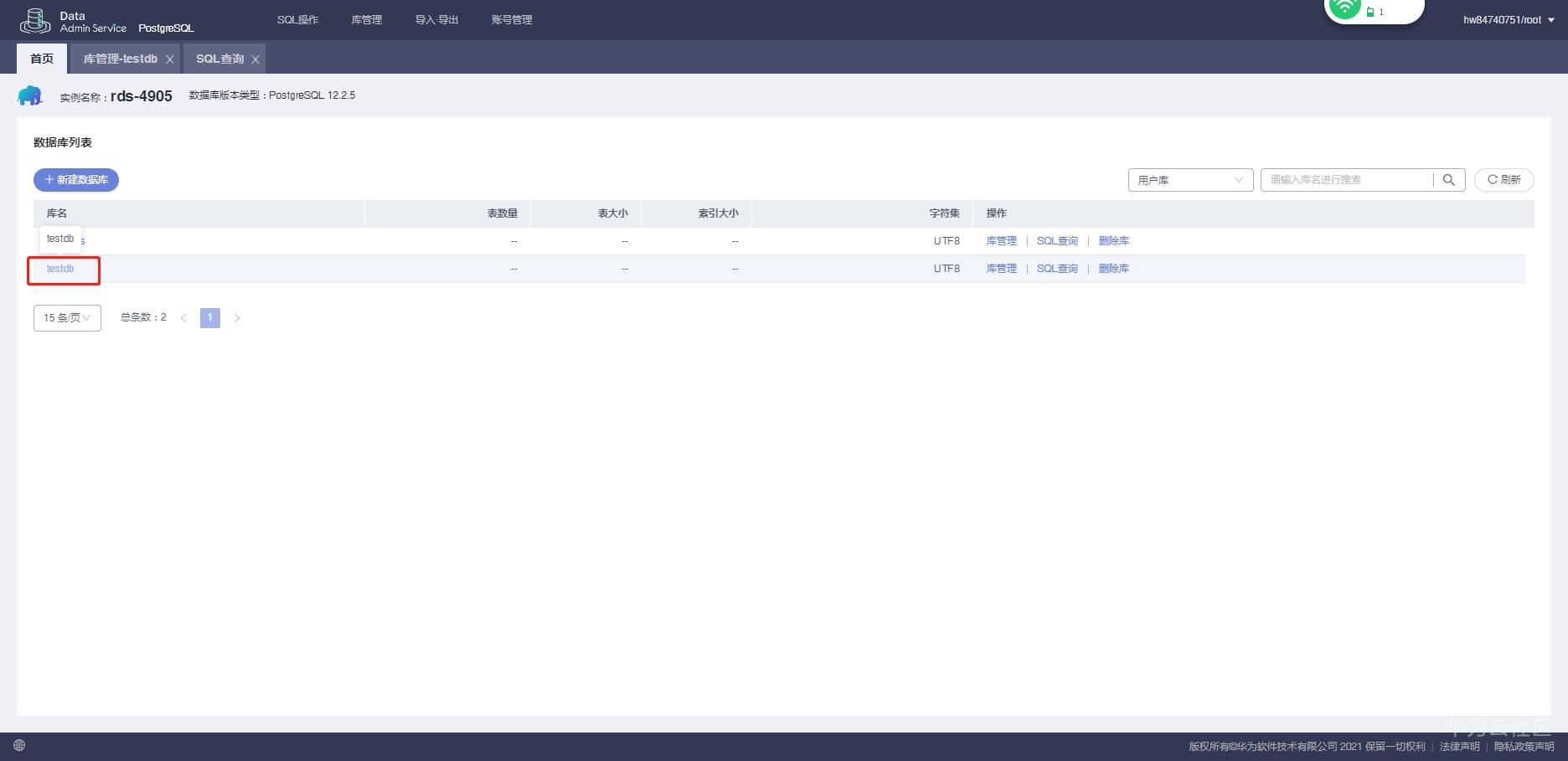This screenshot has width=1568, height=761.
Task: Open the 用户库 filter dropdown
Action: click(1190, 180)
